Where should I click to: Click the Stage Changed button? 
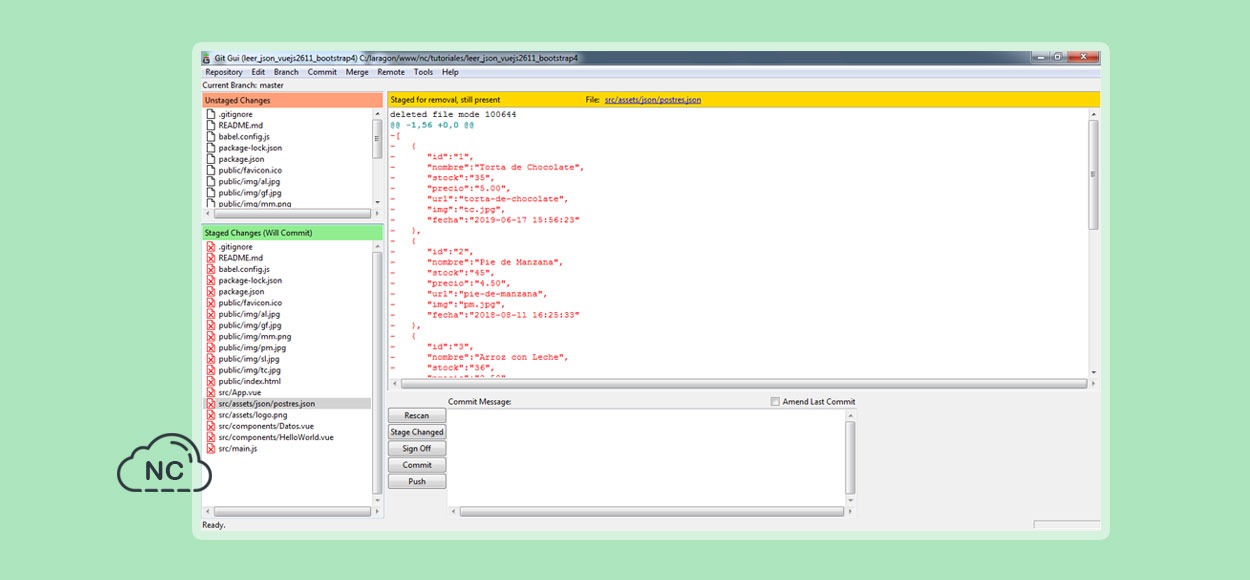417,432
